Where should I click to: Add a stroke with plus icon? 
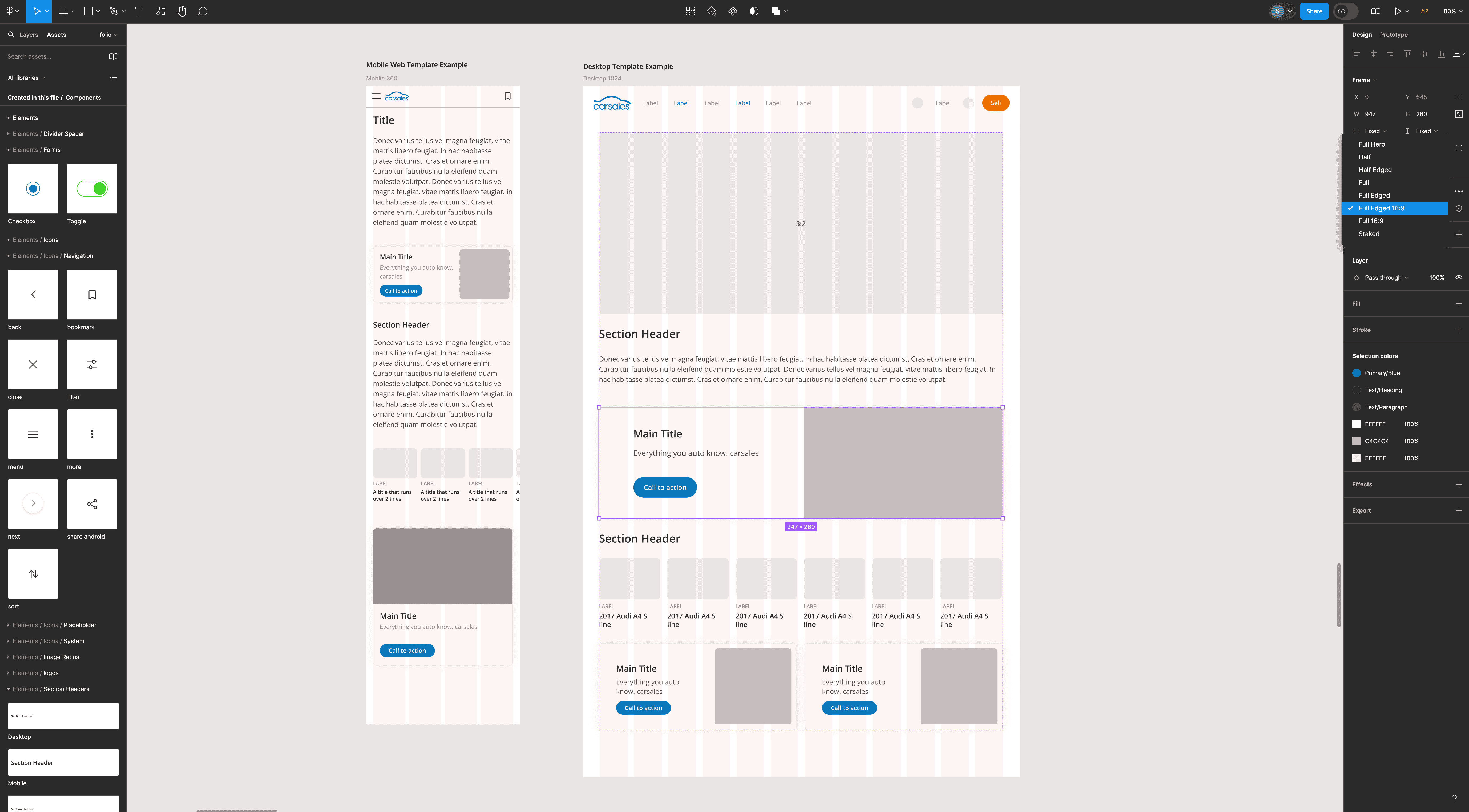1459,330
